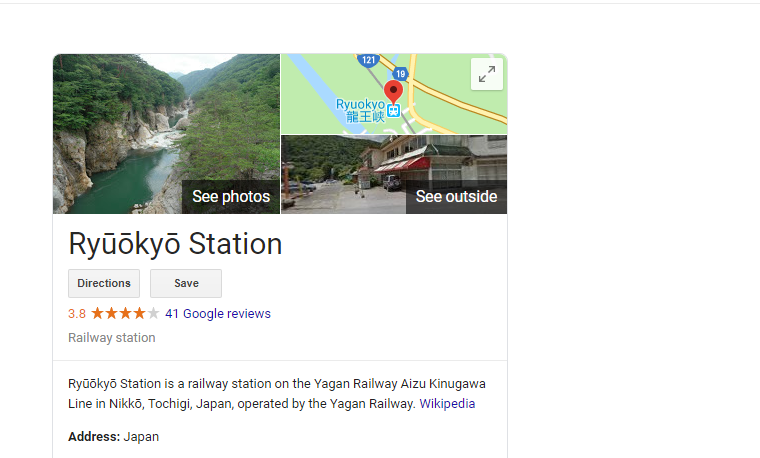Click route 19 shield on map

pyautogui.click(x=400, y=74)
